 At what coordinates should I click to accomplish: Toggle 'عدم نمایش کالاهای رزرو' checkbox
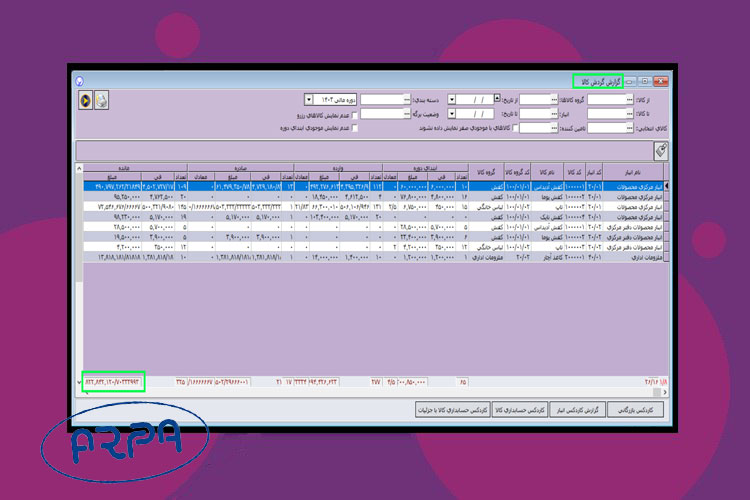[357, 114]
